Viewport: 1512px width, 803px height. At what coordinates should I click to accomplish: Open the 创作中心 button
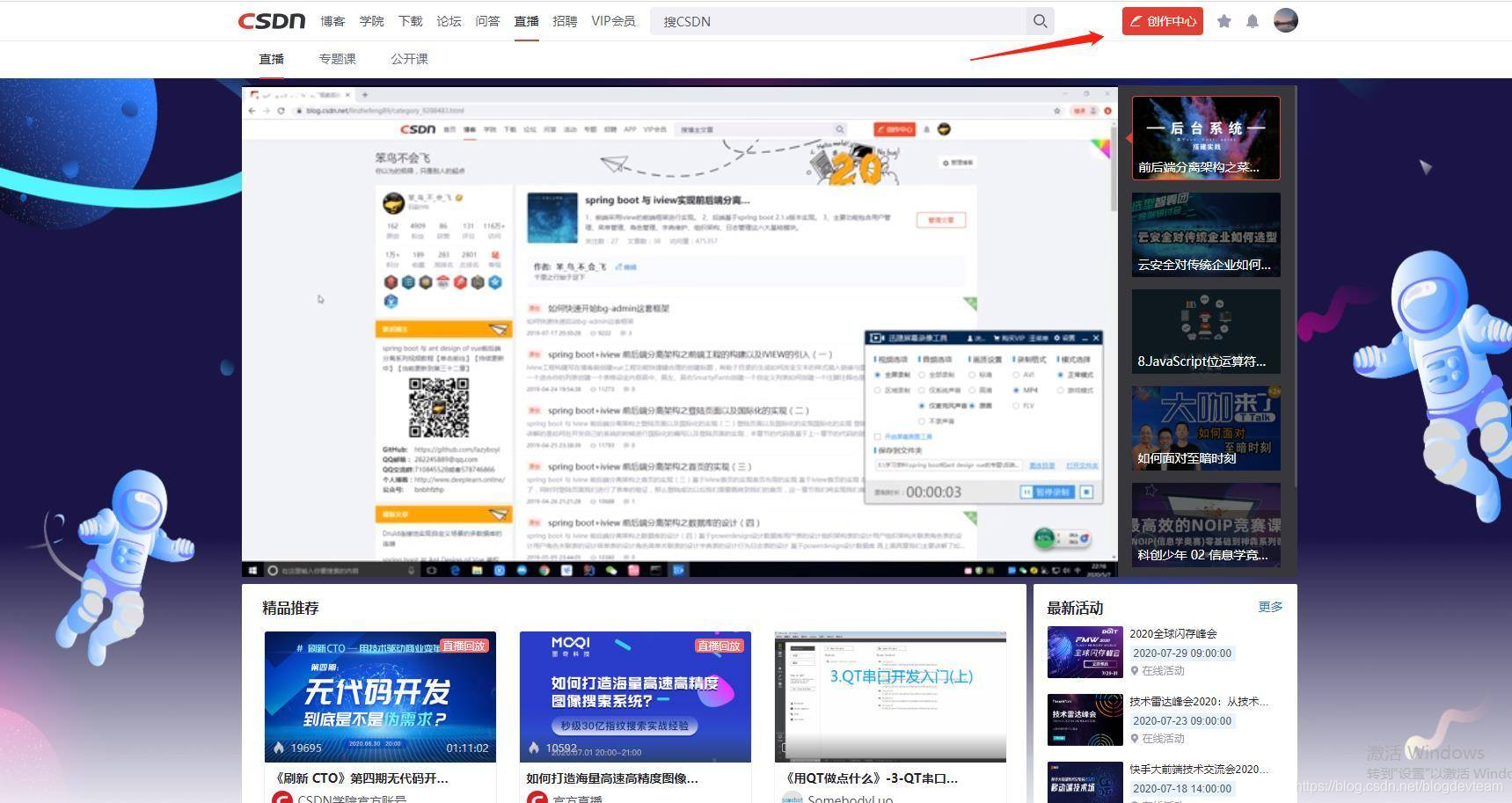pos(1162,21)
